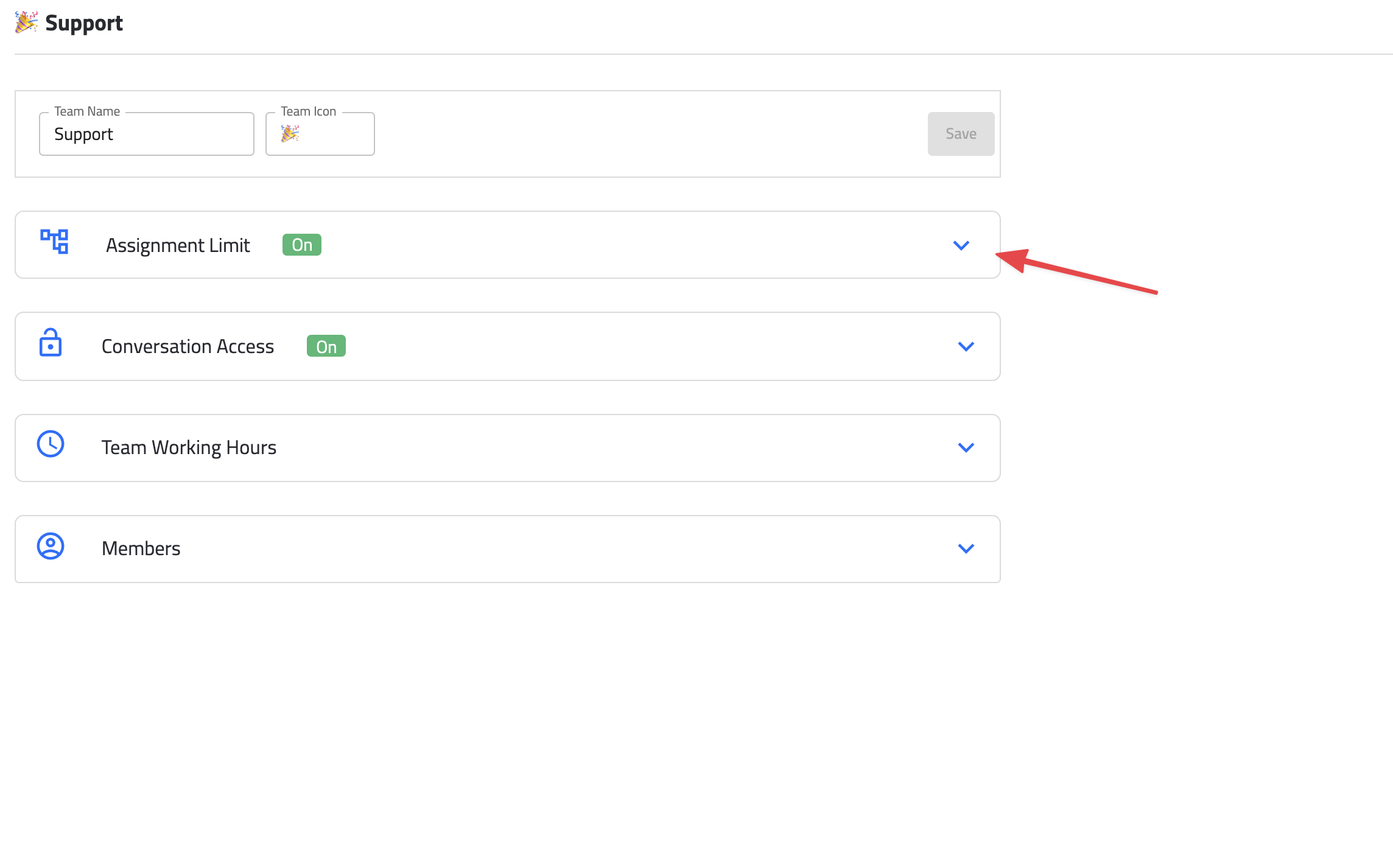The width and height of the screenshot is (1393, 868).
Task: Click the Assignment Limit hierarchy icon
Action: pos(54,242)
